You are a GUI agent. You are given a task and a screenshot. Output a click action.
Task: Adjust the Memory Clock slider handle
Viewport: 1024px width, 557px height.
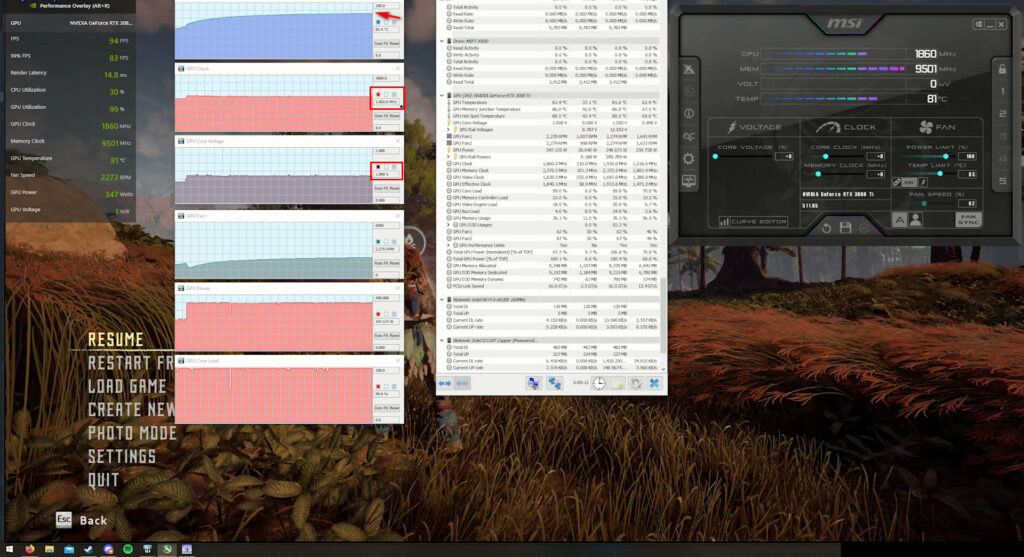(x=818, y=174)
